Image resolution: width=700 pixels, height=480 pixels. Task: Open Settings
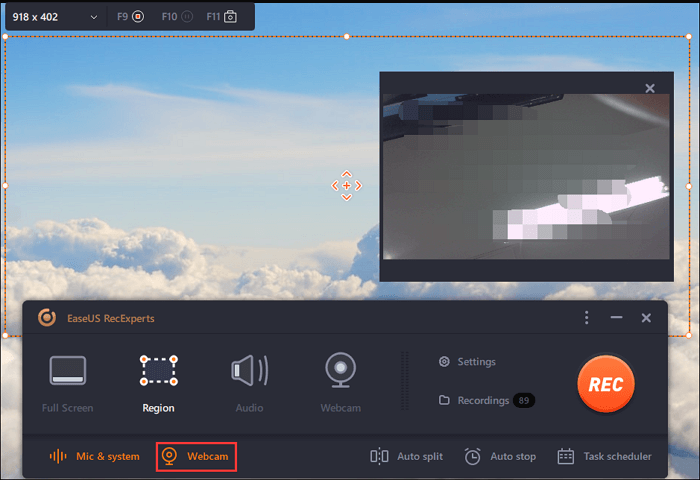(x=467, y=362)
